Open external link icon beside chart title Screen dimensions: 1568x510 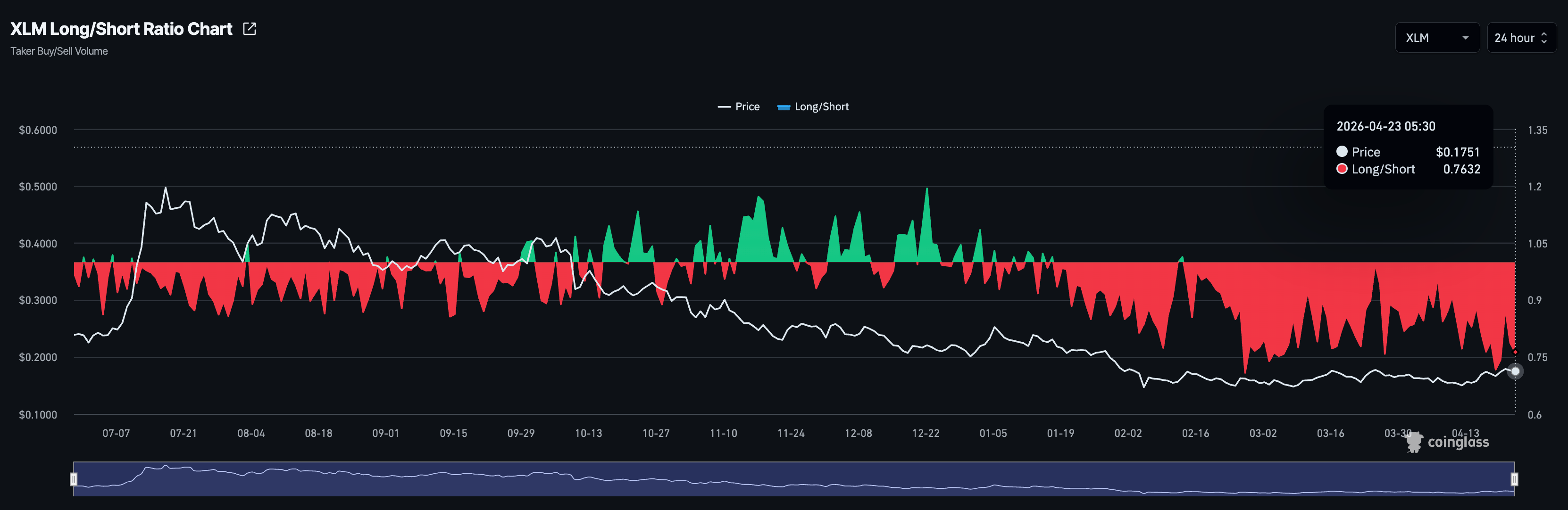point(250,29)
